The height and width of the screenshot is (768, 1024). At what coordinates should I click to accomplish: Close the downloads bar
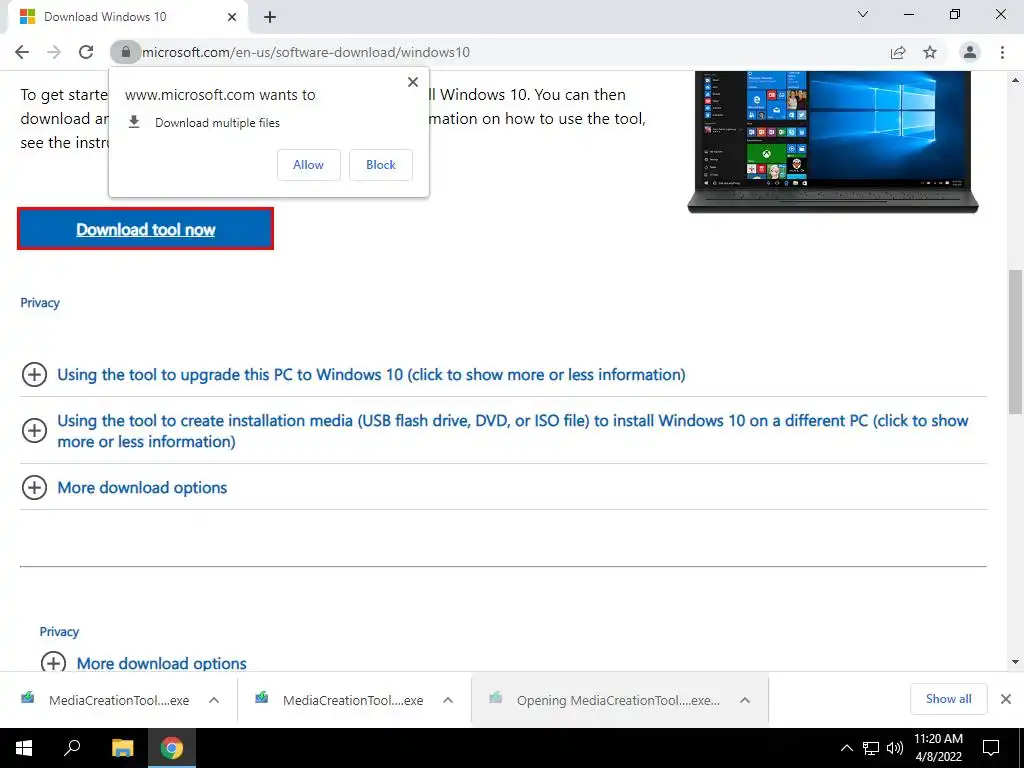point(1006,699)
